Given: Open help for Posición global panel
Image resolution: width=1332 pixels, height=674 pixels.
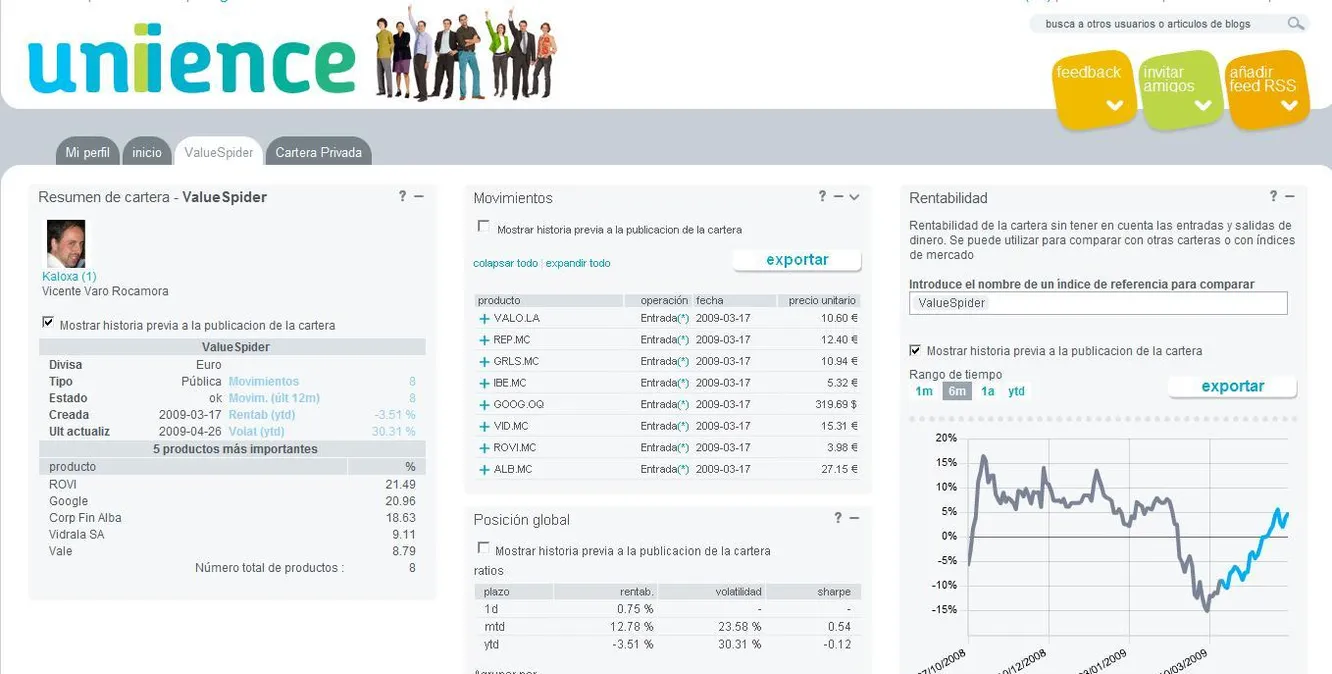Looking at the screenshot, I should [x=838, y=518].
